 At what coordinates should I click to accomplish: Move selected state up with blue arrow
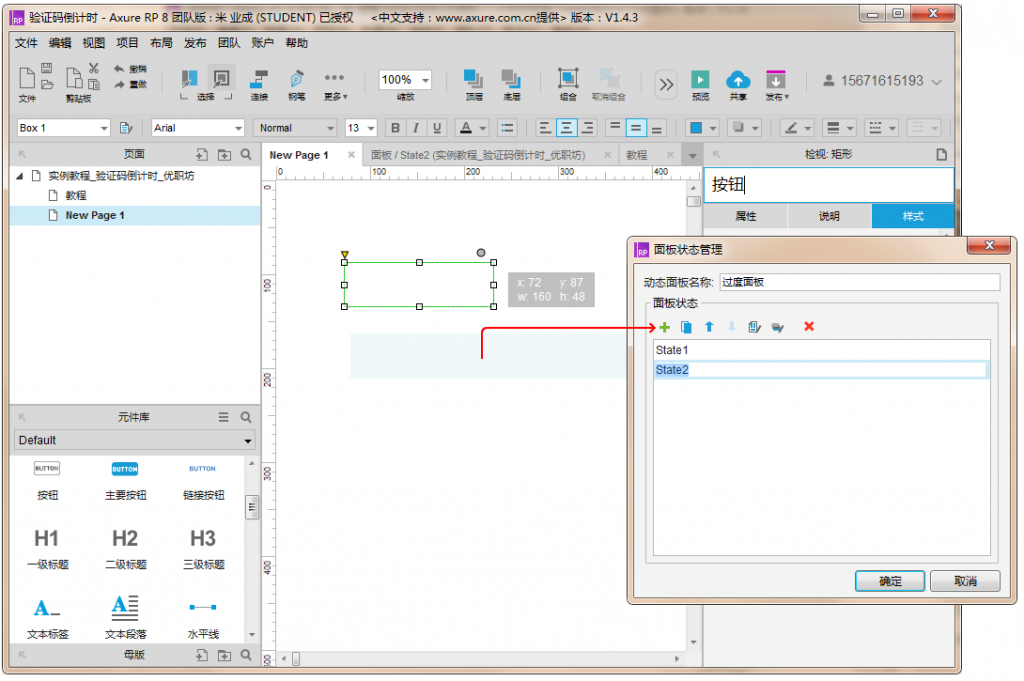point(709,327)
